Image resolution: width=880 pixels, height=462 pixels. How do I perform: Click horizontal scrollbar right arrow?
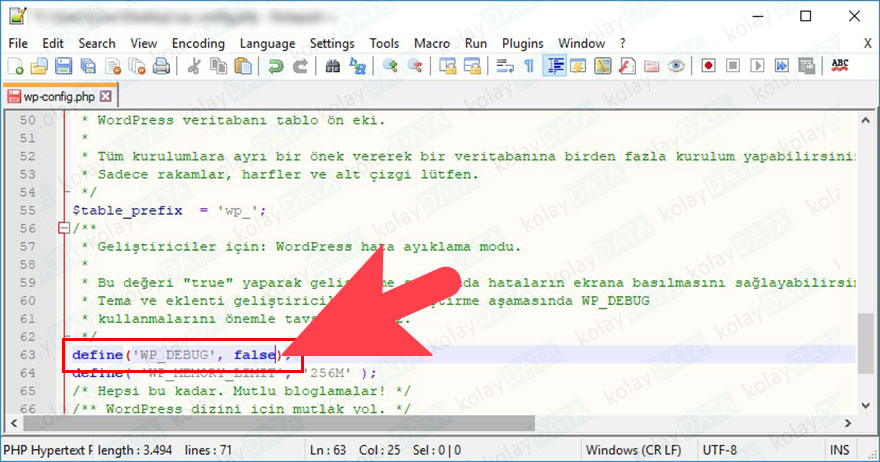tap(847, 423)
